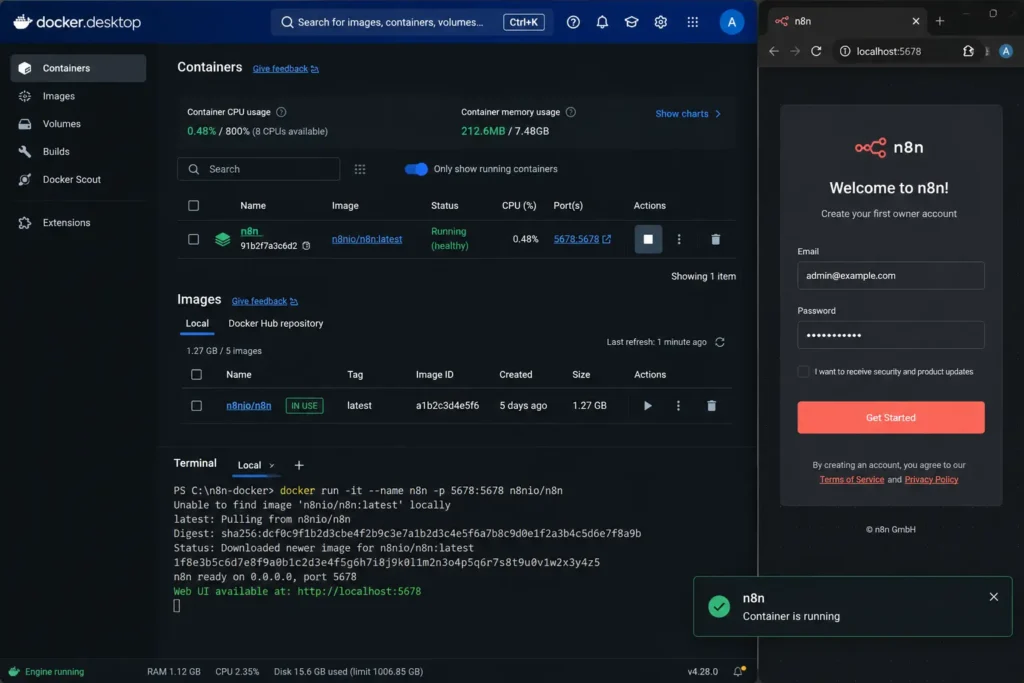Add a new terminal tab
1024x683 pixels.
[298, 465]
